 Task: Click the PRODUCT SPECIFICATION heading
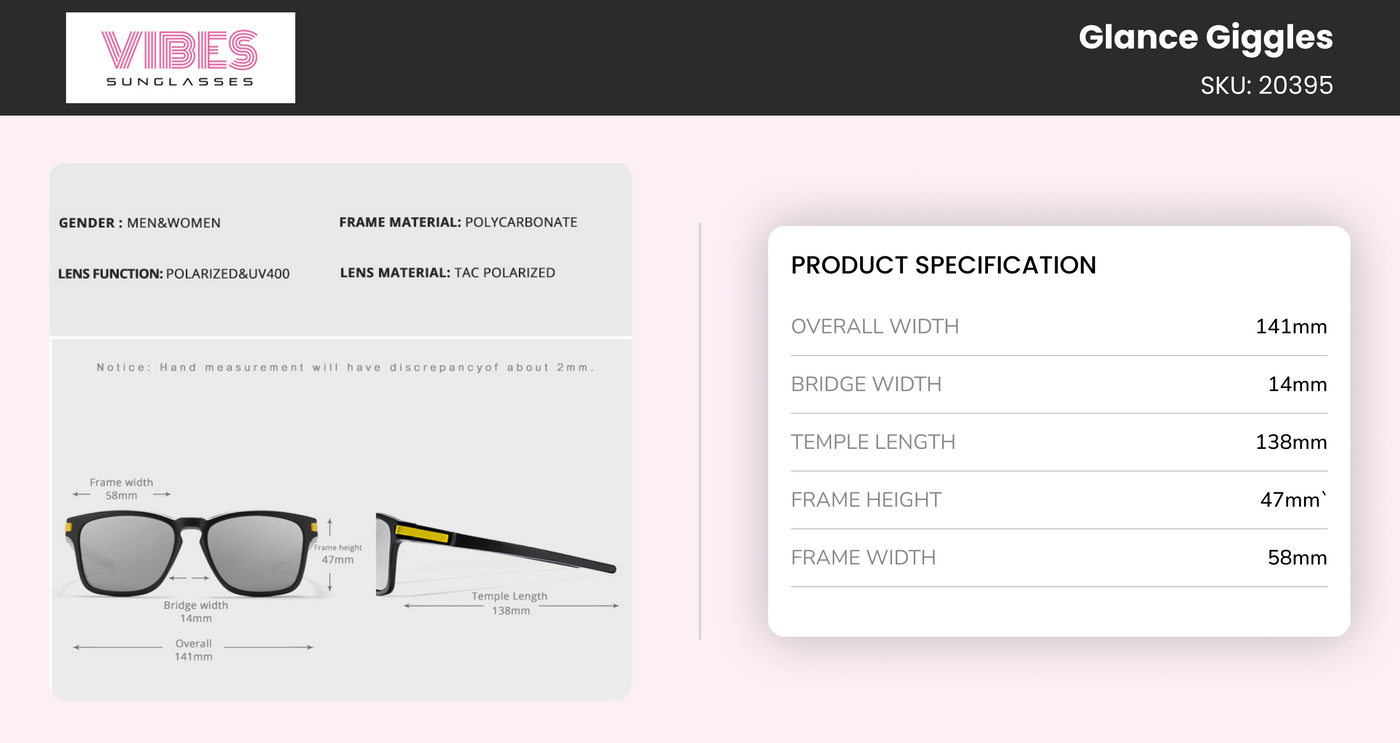pyautogui.click(x=943, y=265)
